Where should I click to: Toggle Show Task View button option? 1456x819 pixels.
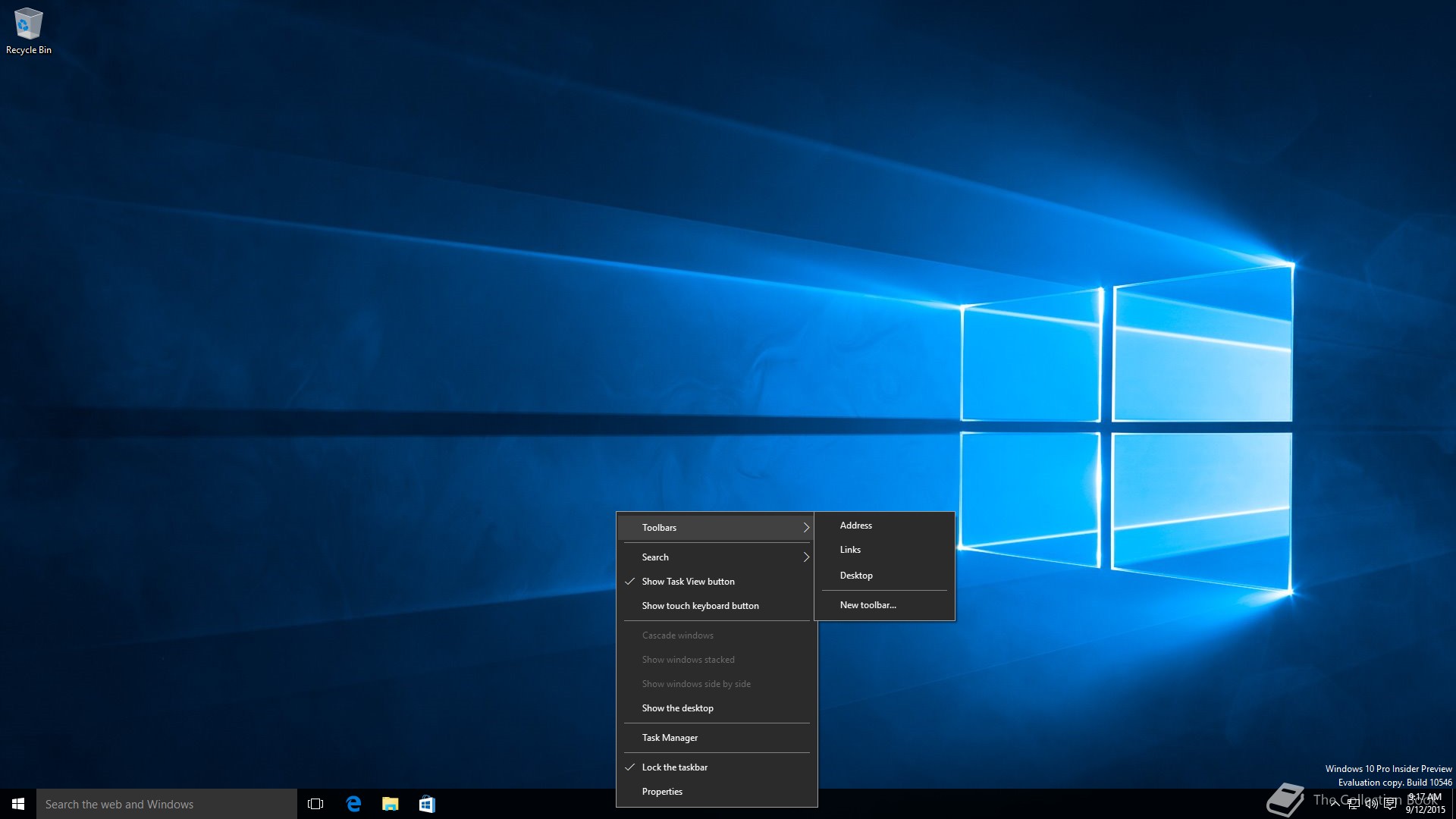coord(717,582)
